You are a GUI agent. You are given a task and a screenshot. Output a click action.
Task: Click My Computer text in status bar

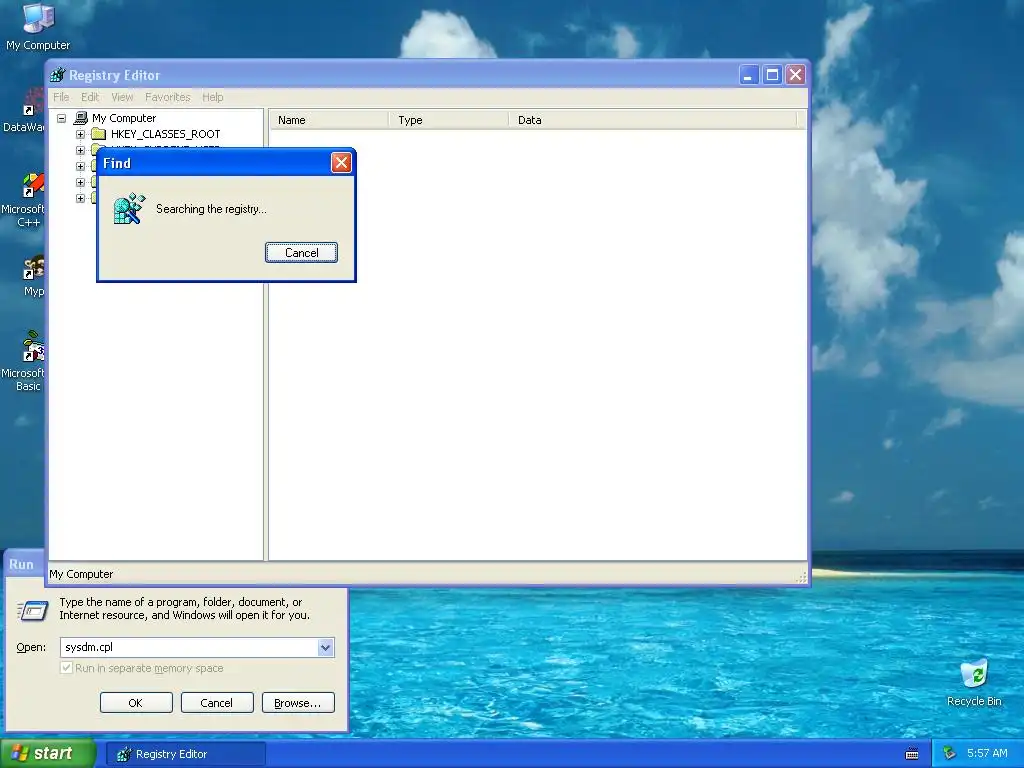[81, 574]
